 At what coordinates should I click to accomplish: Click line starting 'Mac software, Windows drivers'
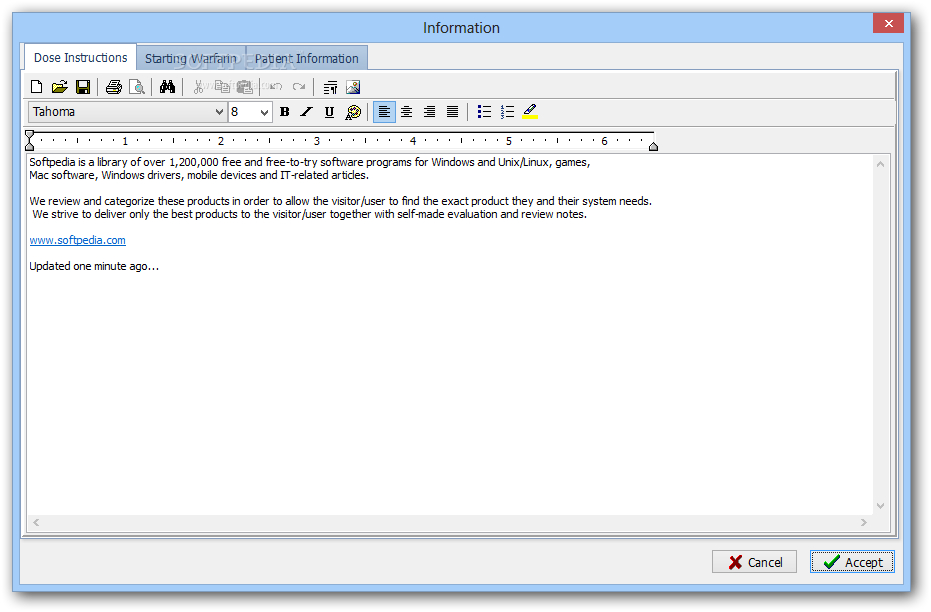click(x=199, y=175)
